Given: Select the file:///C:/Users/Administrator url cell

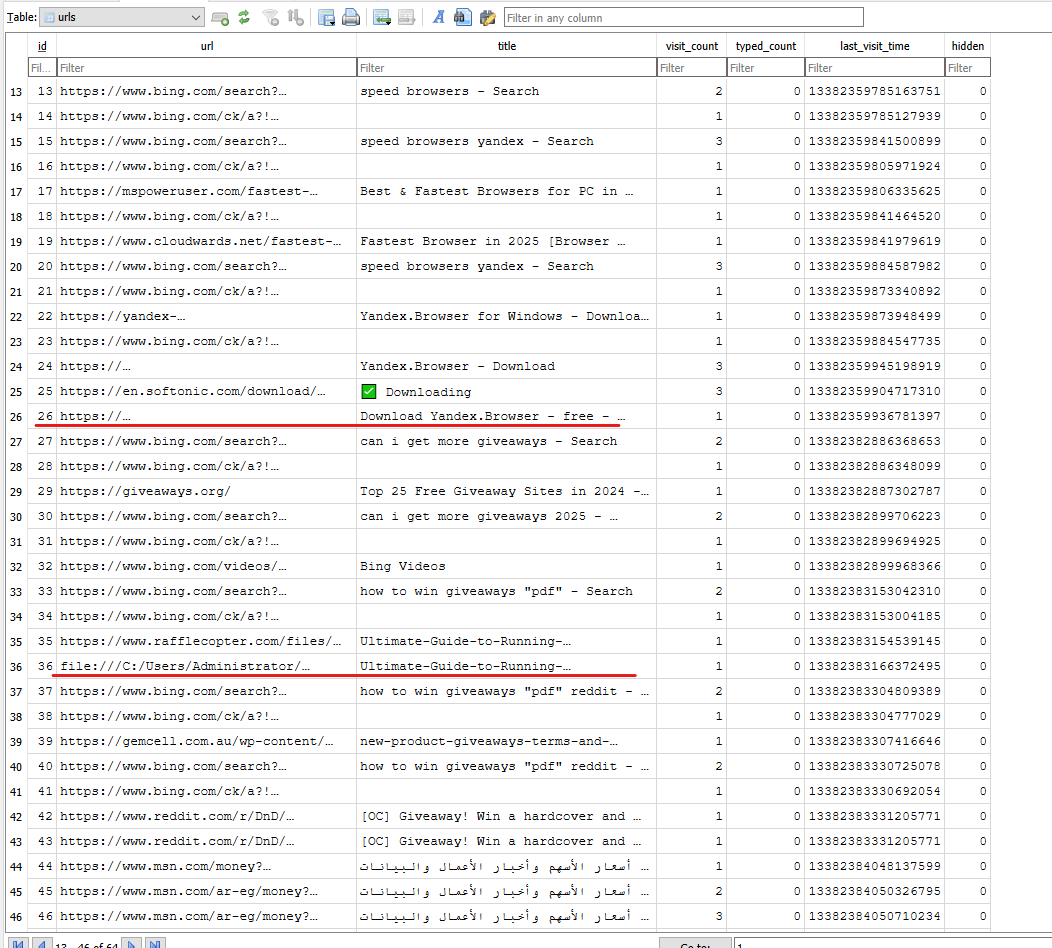Looking at the screenshot, I should 207,666.
